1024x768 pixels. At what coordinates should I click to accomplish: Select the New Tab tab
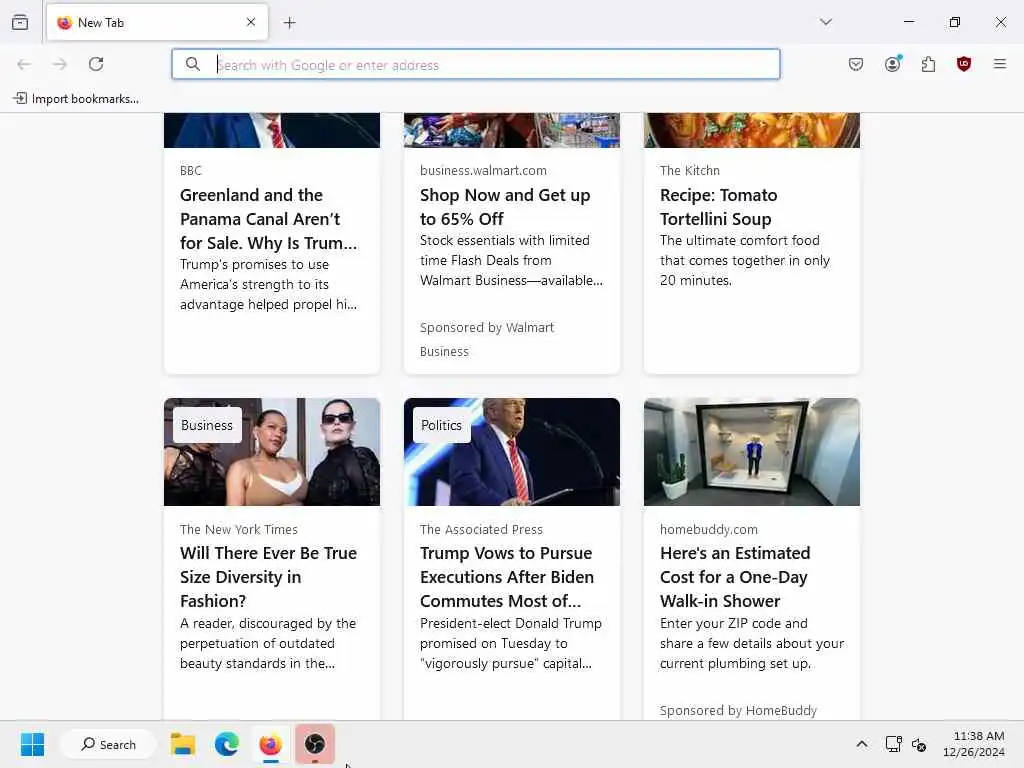click(157, 23)
